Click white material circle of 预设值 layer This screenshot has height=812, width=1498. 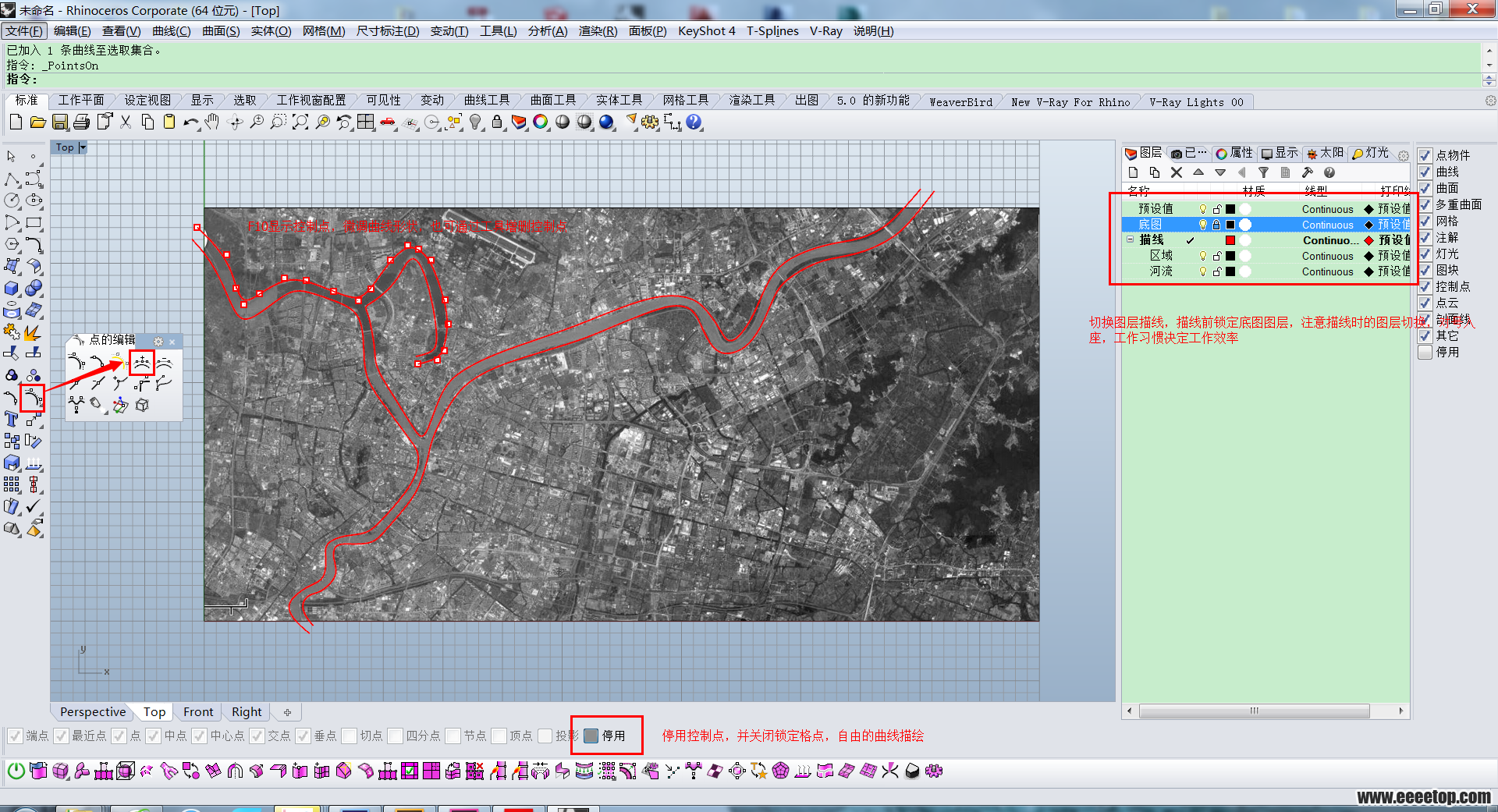pyautogui.click(x=1245, y=209)
